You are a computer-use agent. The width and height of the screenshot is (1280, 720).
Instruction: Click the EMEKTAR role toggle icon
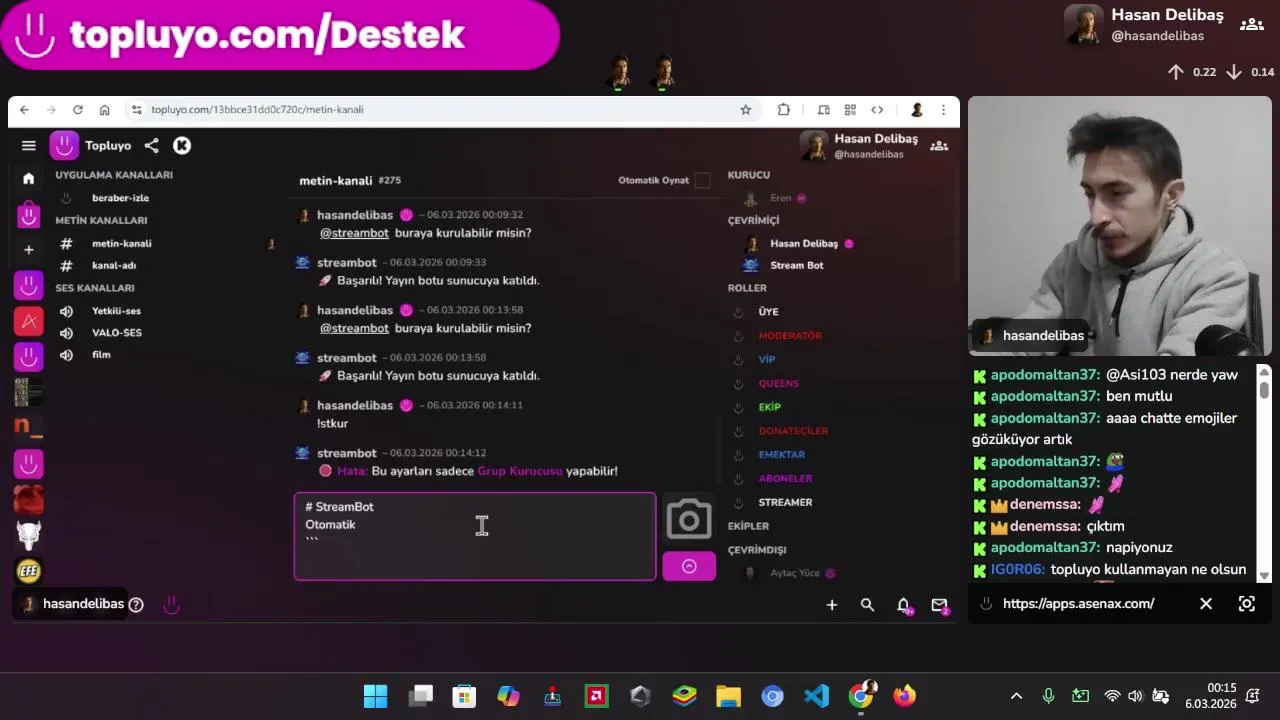739,455
